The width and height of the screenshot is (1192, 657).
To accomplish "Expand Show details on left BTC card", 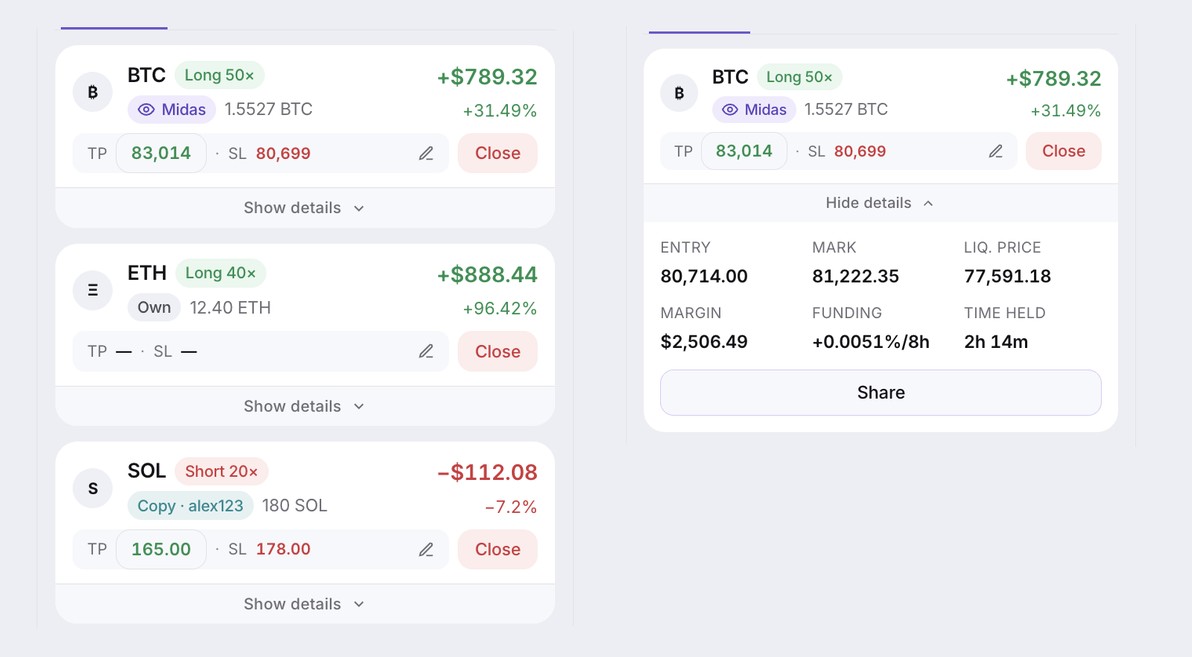I will (305, 208).
